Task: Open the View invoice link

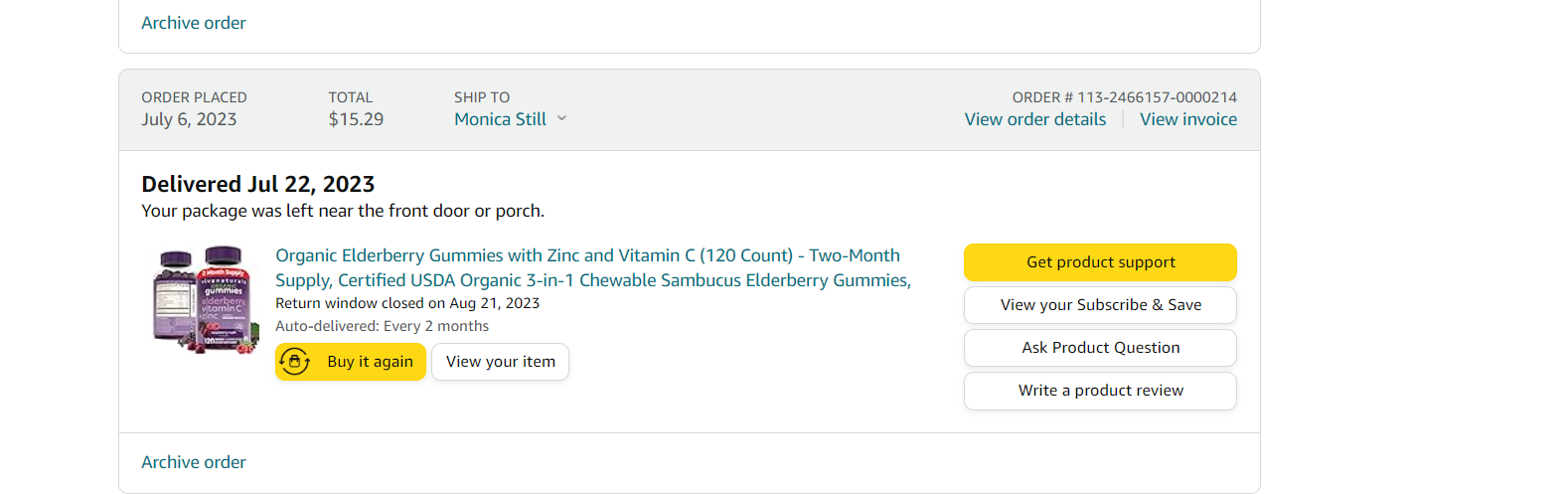Action: tap(1187, 119)
